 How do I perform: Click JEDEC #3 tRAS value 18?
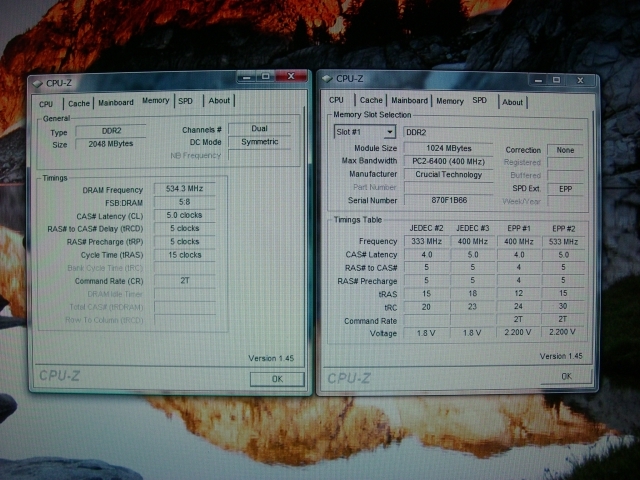[473, 293]
